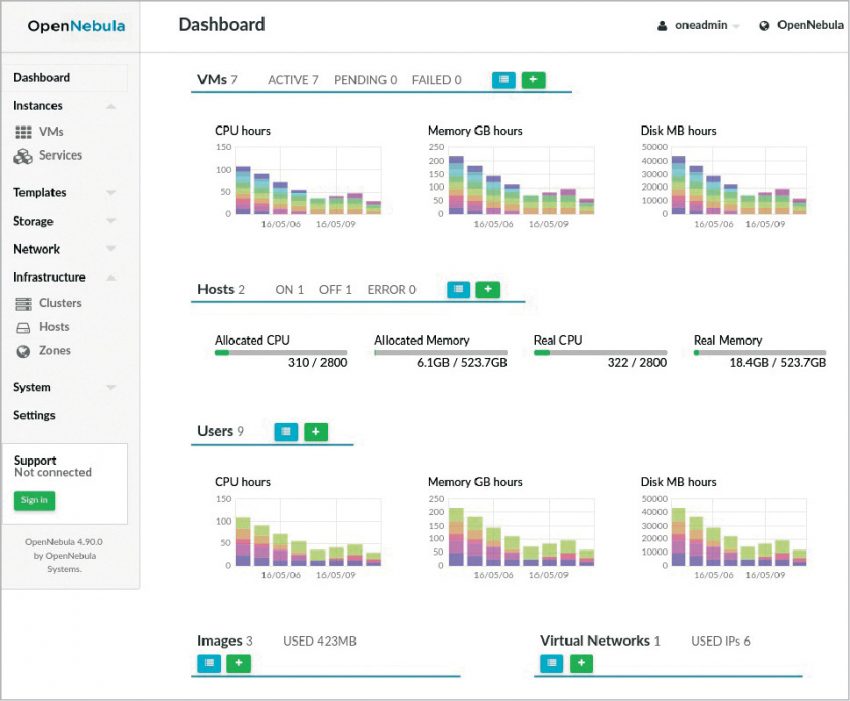Viewport: 850px width, 701px height.
Task: Open the Hosts list view icon
Action: pyautogui.click(x=458, y=289)
